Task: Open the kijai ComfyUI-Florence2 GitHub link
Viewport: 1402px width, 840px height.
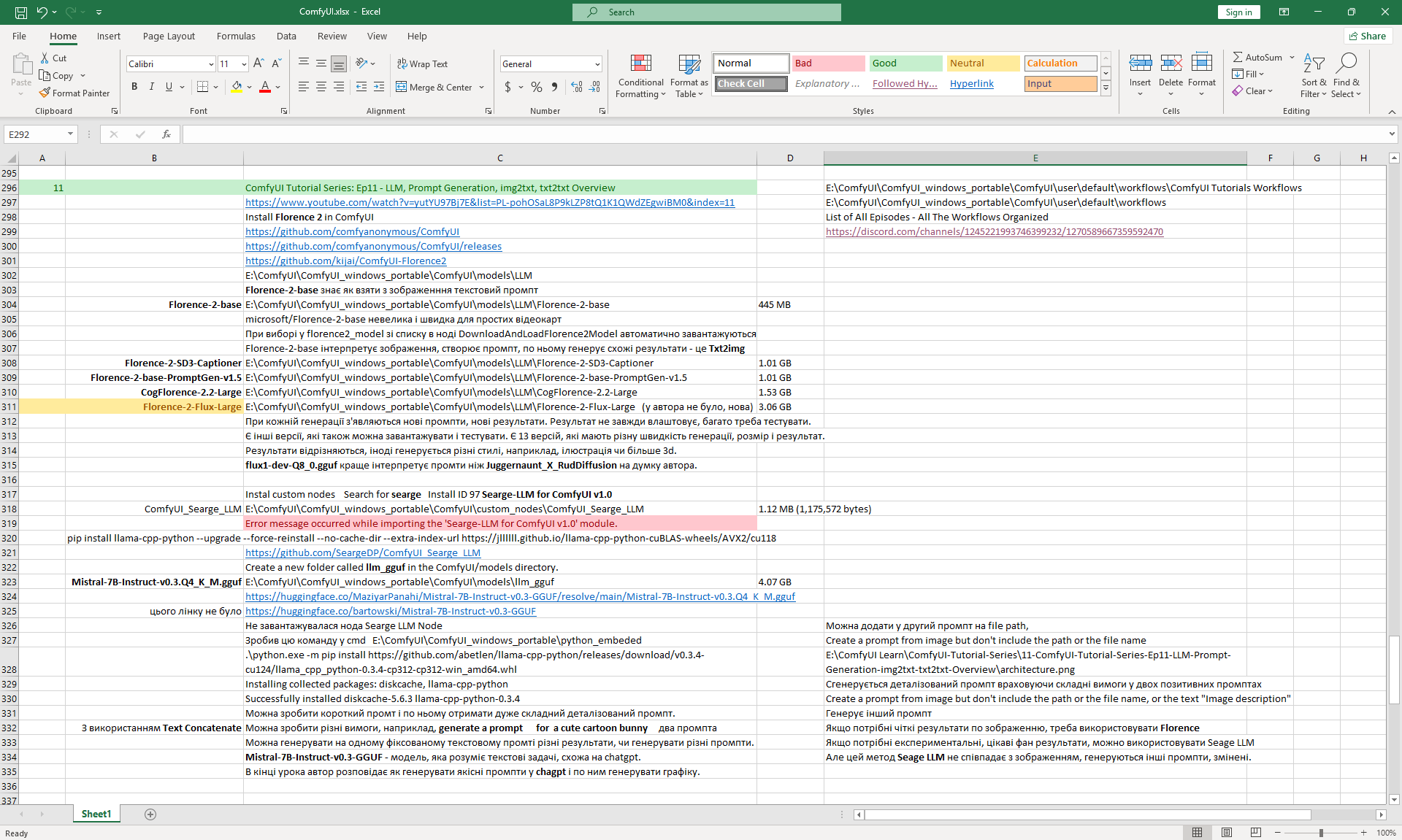Action: (x=345, y=261)
